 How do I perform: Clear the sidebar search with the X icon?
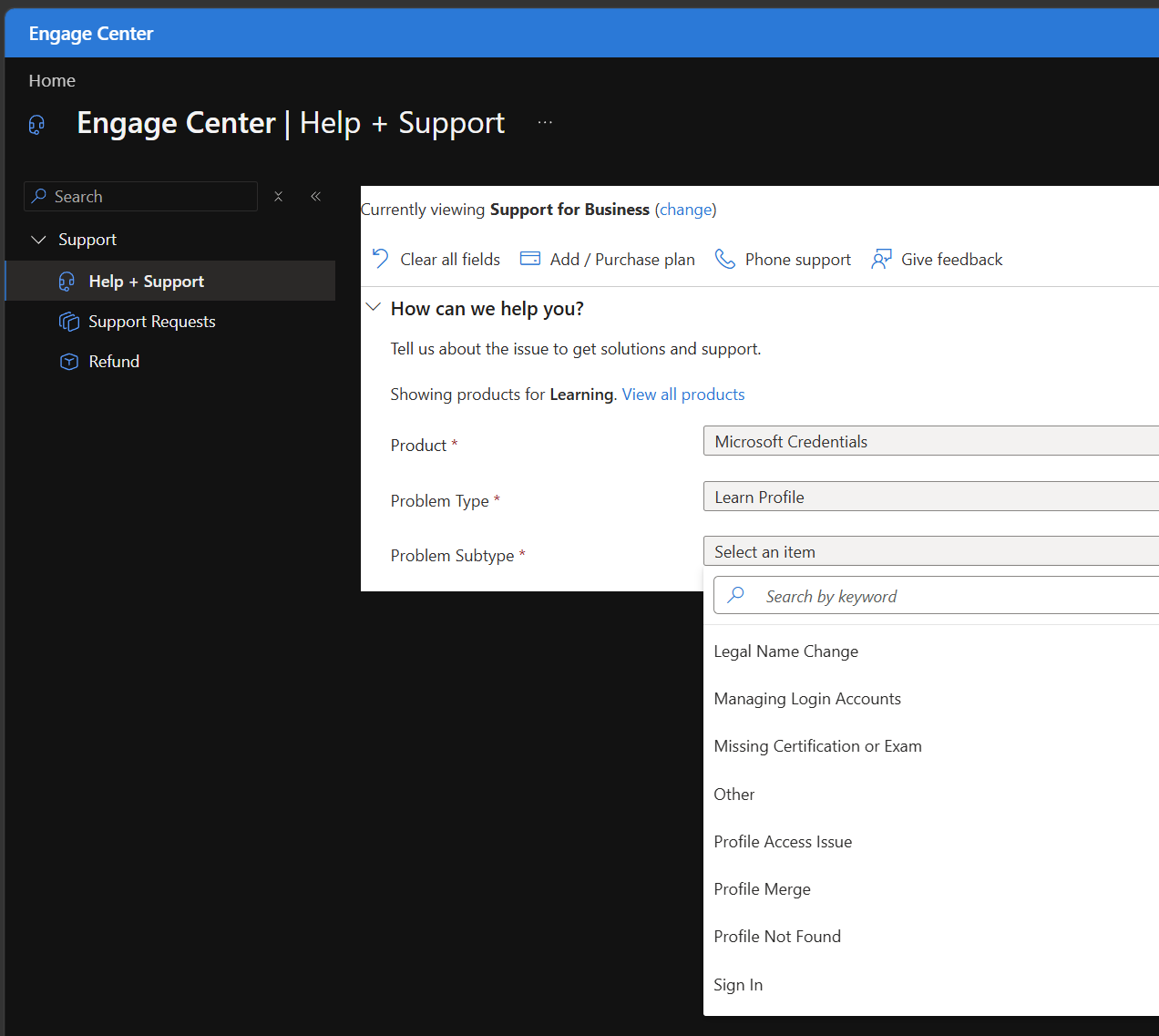click(279, 196)
